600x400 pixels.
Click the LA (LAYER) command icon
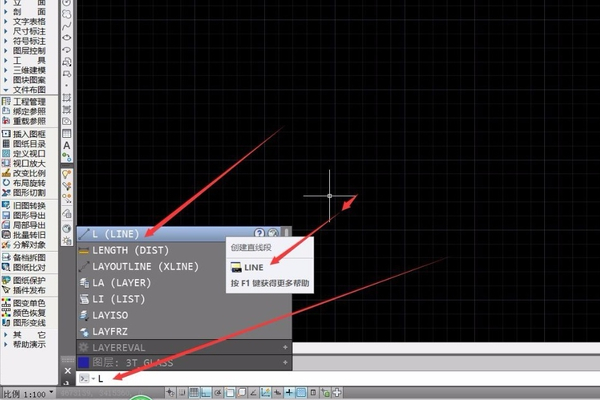click(84, 283)
